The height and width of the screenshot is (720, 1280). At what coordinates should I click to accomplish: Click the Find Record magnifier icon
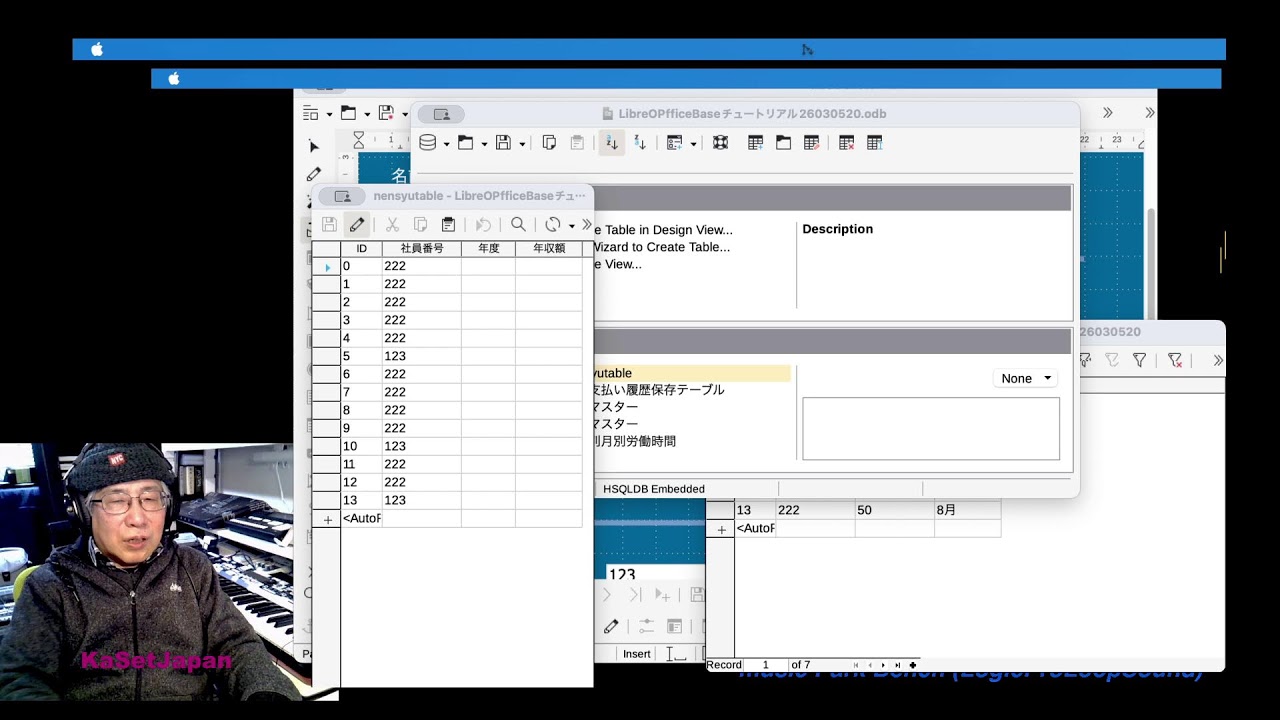coord(518,225)
